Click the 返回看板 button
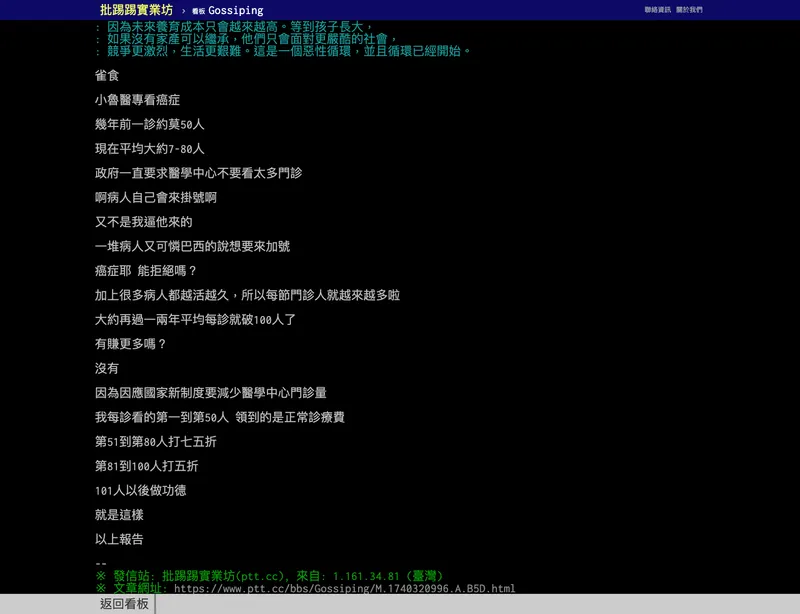This screenshot has height=614, width=800. coord(124,604)
